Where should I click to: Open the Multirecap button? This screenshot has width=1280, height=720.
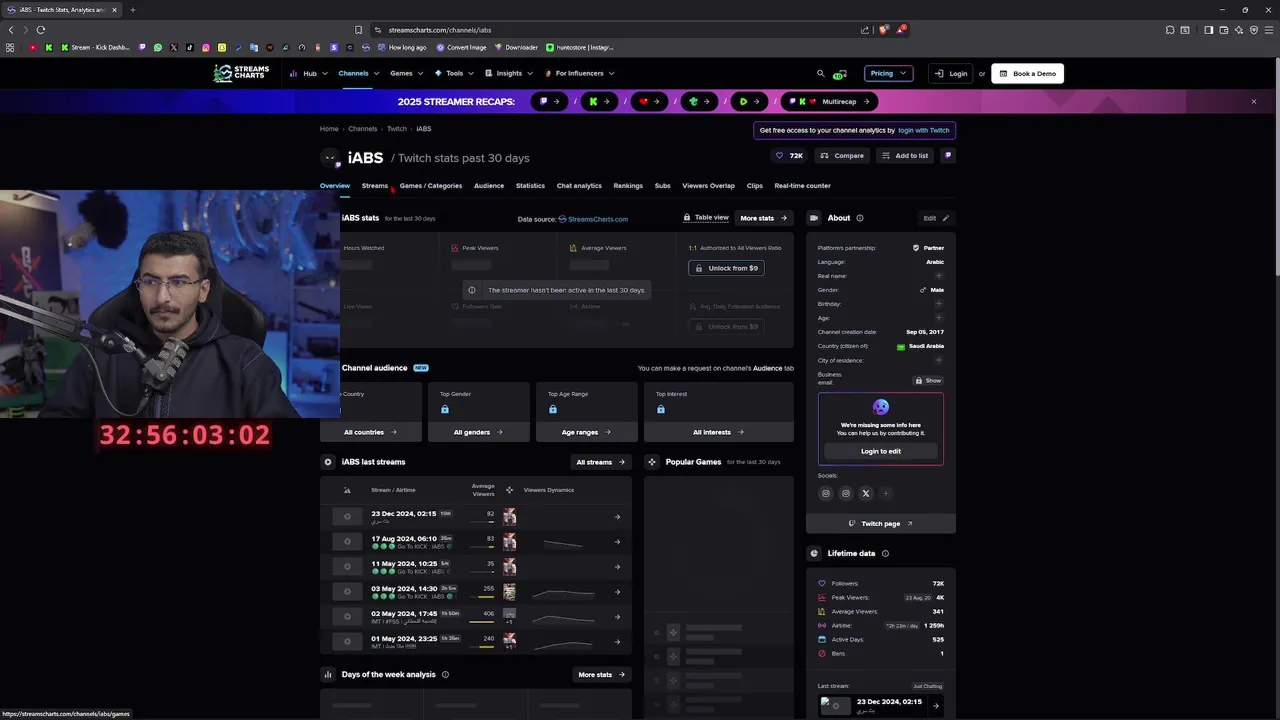829,101
